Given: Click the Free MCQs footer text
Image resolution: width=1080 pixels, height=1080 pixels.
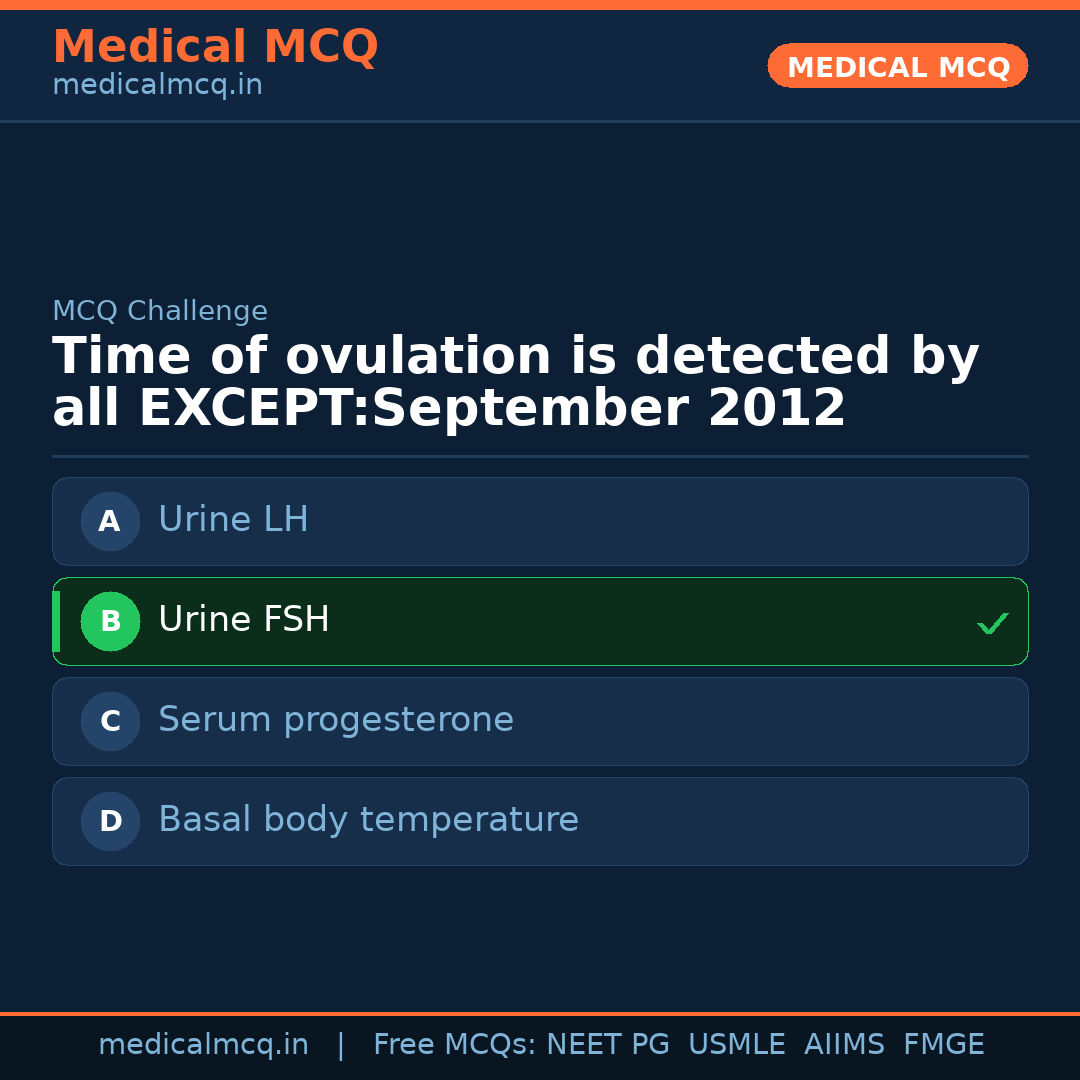Looking at the screenshot, I should [455, 1045].
